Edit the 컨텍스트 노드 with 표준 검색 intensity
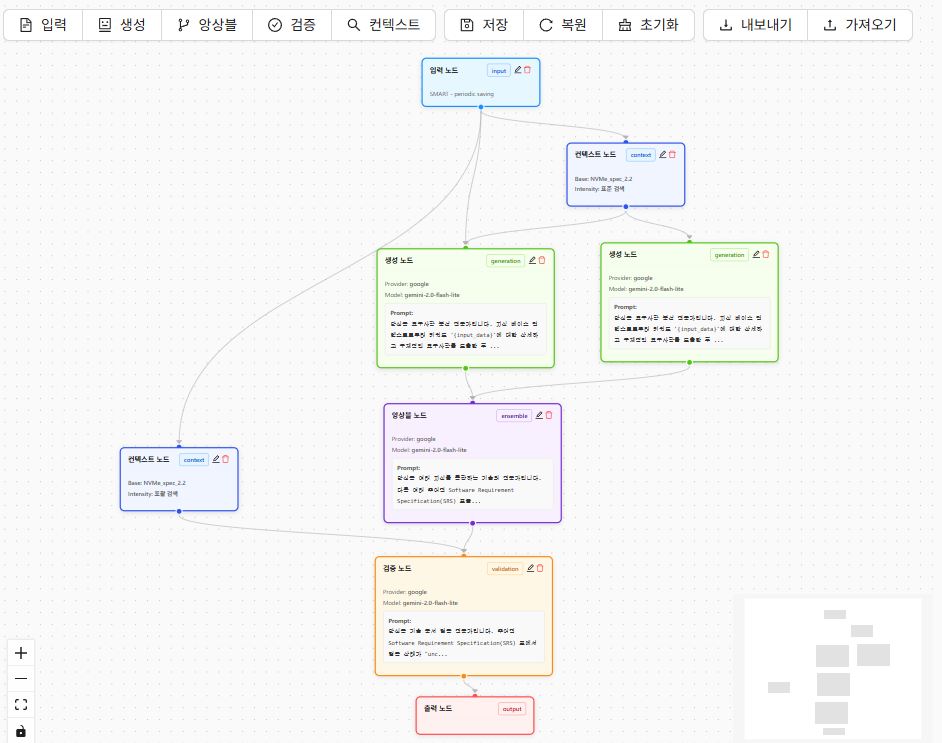 pos(663,154)
